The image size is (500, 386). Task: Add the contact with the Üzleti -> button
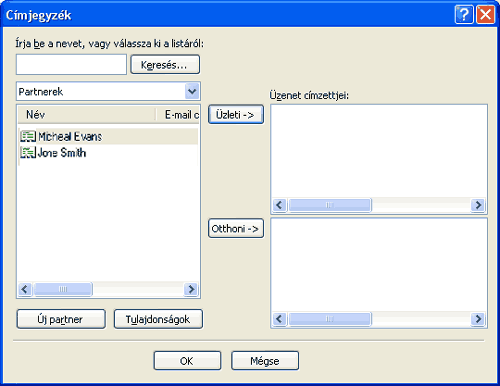click(x=236, y=115)
